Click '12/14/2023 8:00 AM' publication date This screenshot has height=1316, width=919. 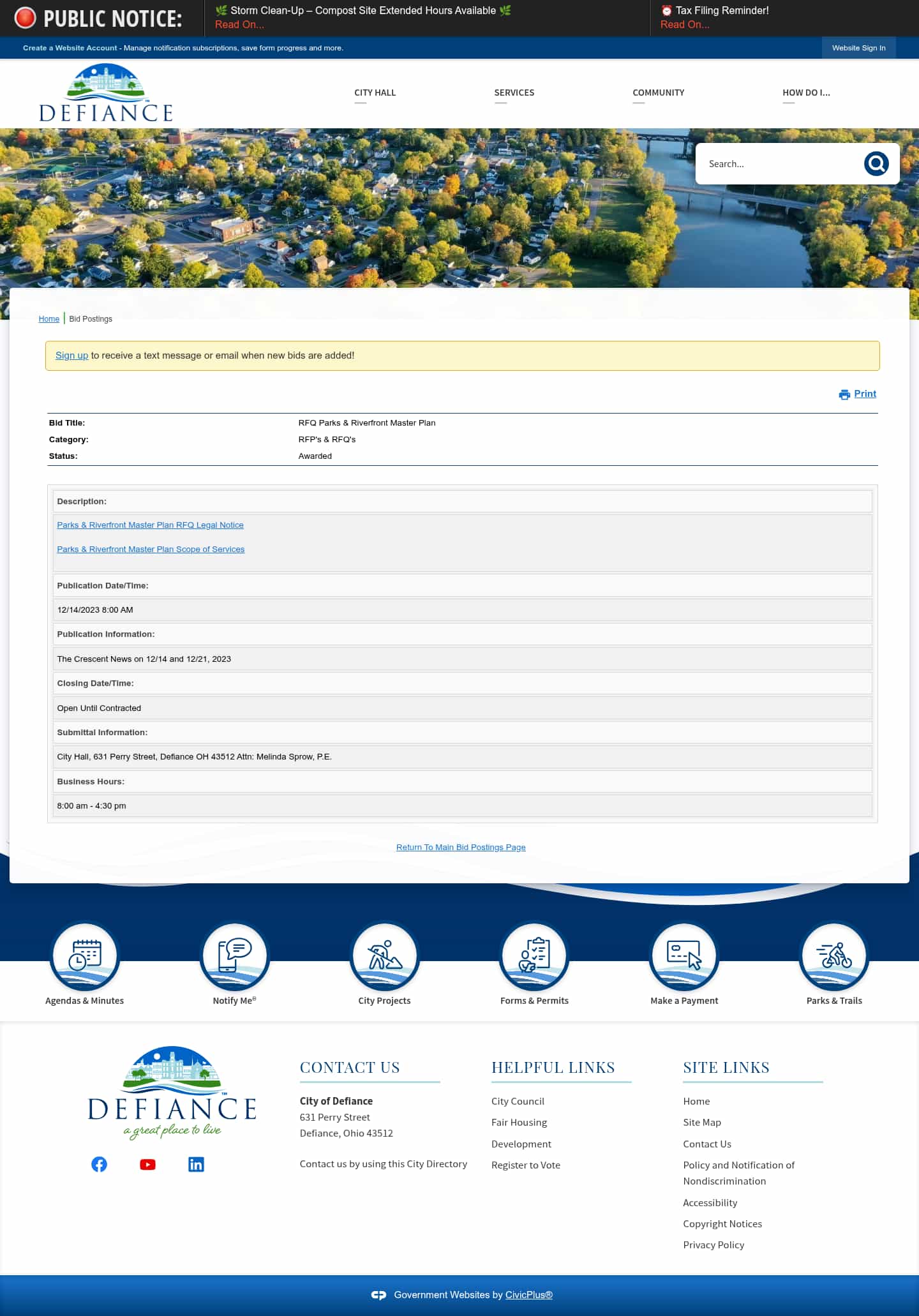95,610
